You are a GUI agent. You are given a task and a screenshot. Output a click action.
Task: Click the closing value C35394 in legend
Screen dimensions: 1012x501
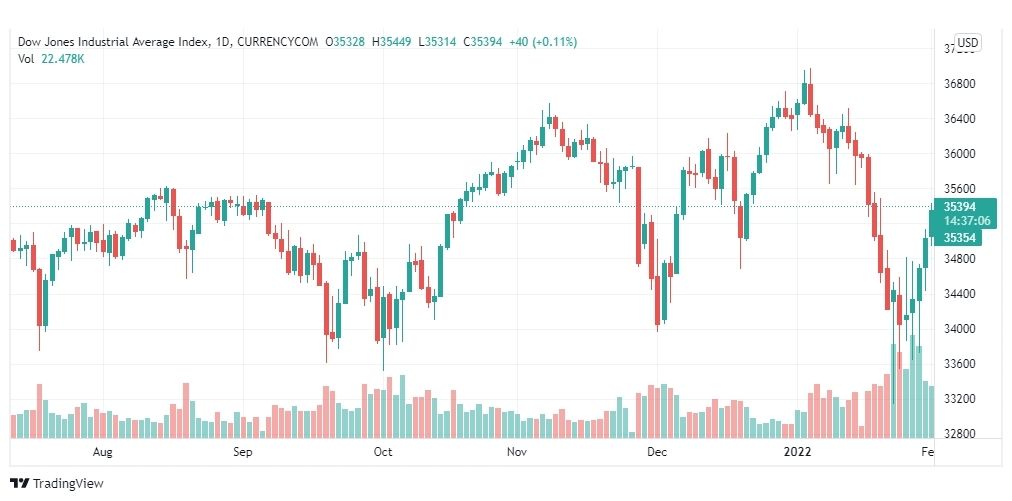click(484, 42)
